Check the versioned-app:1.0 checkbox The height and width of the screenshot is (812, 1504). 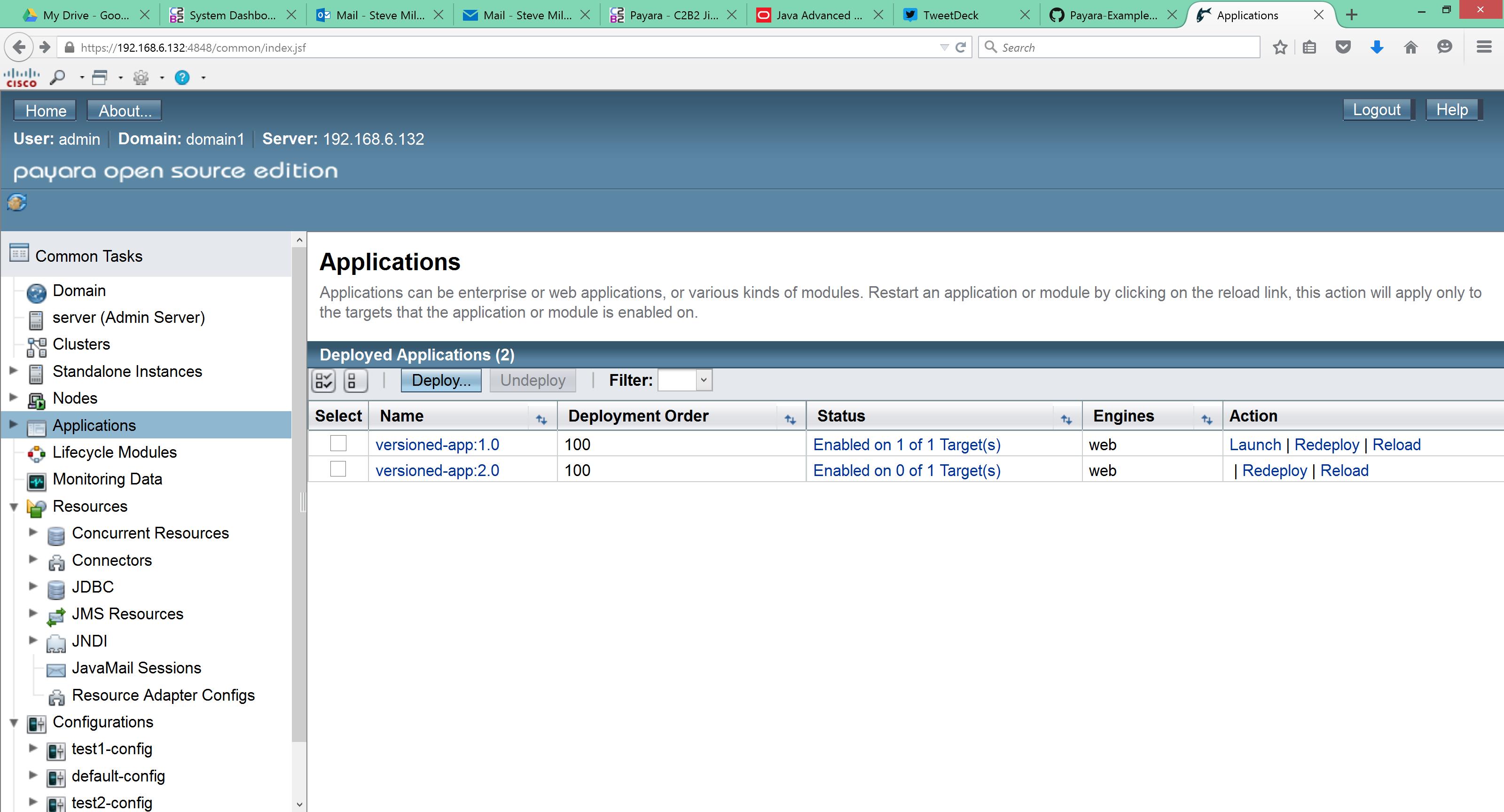coord(338,444)
